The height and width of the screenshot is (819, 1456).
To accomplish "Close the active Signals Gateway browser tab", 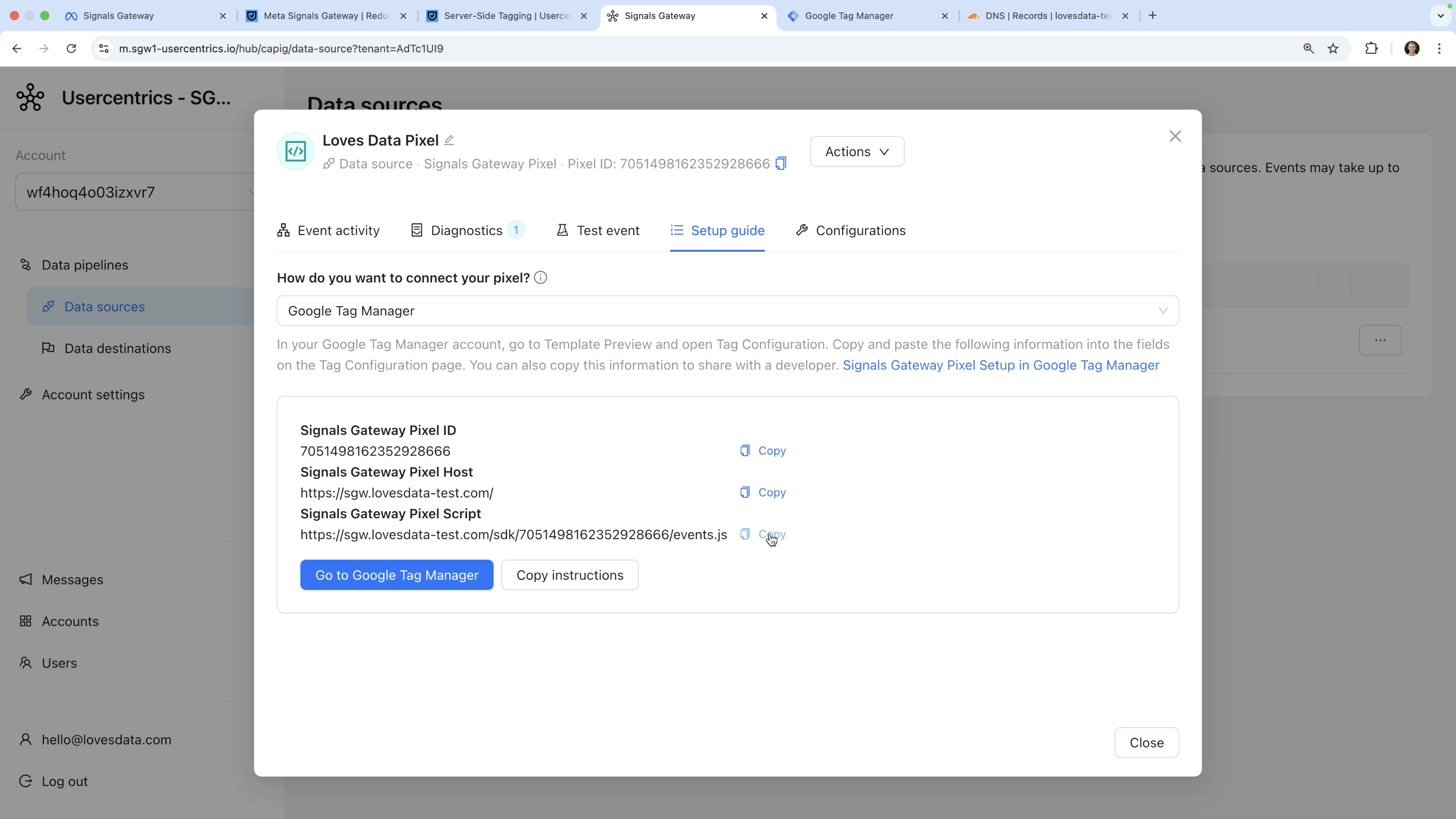I will tap(764, 16).
